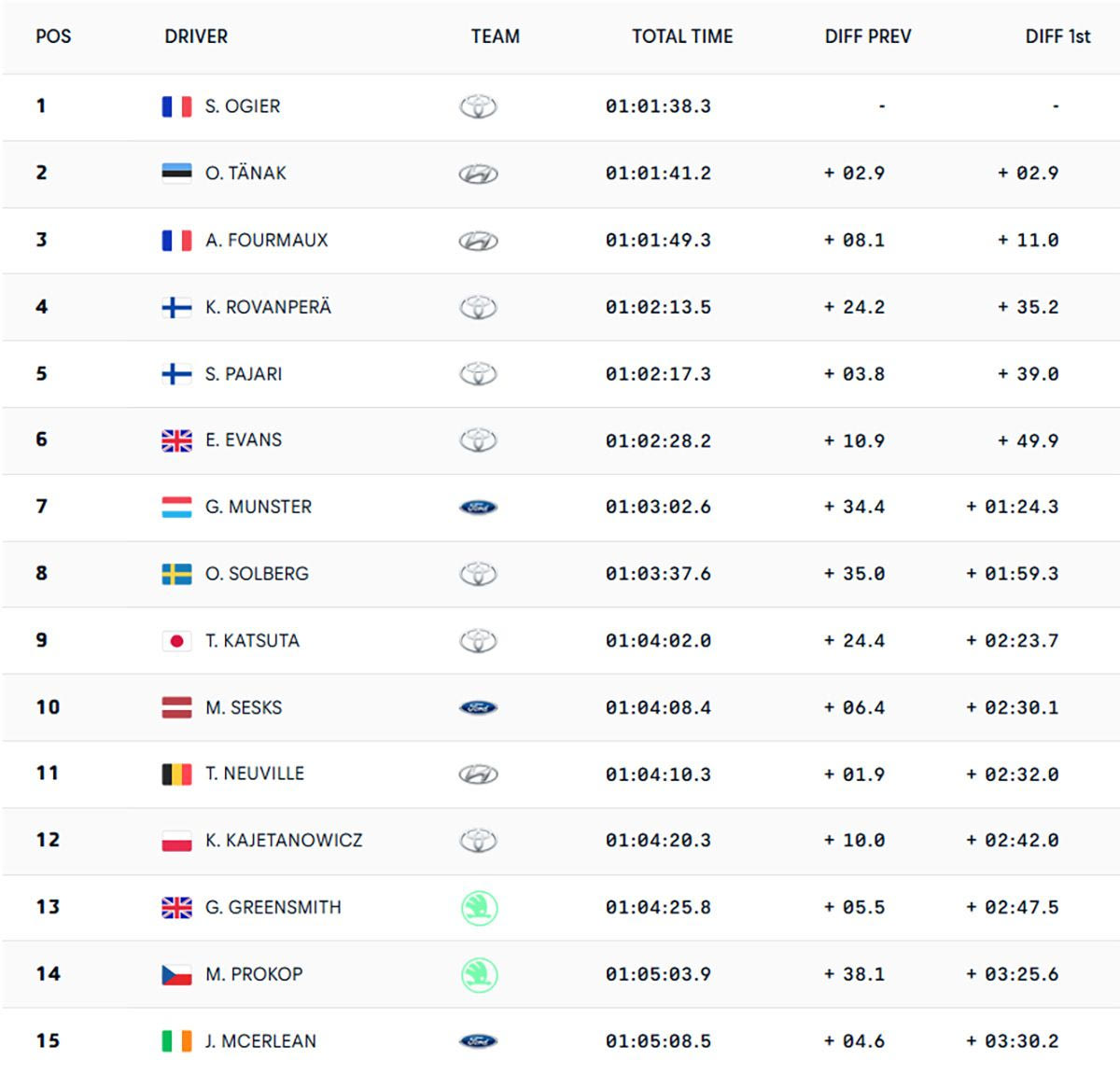Open driver E. Evans
This screenshot has width=1120, height=1074.
pyautogui.click(x=244, y=440)
